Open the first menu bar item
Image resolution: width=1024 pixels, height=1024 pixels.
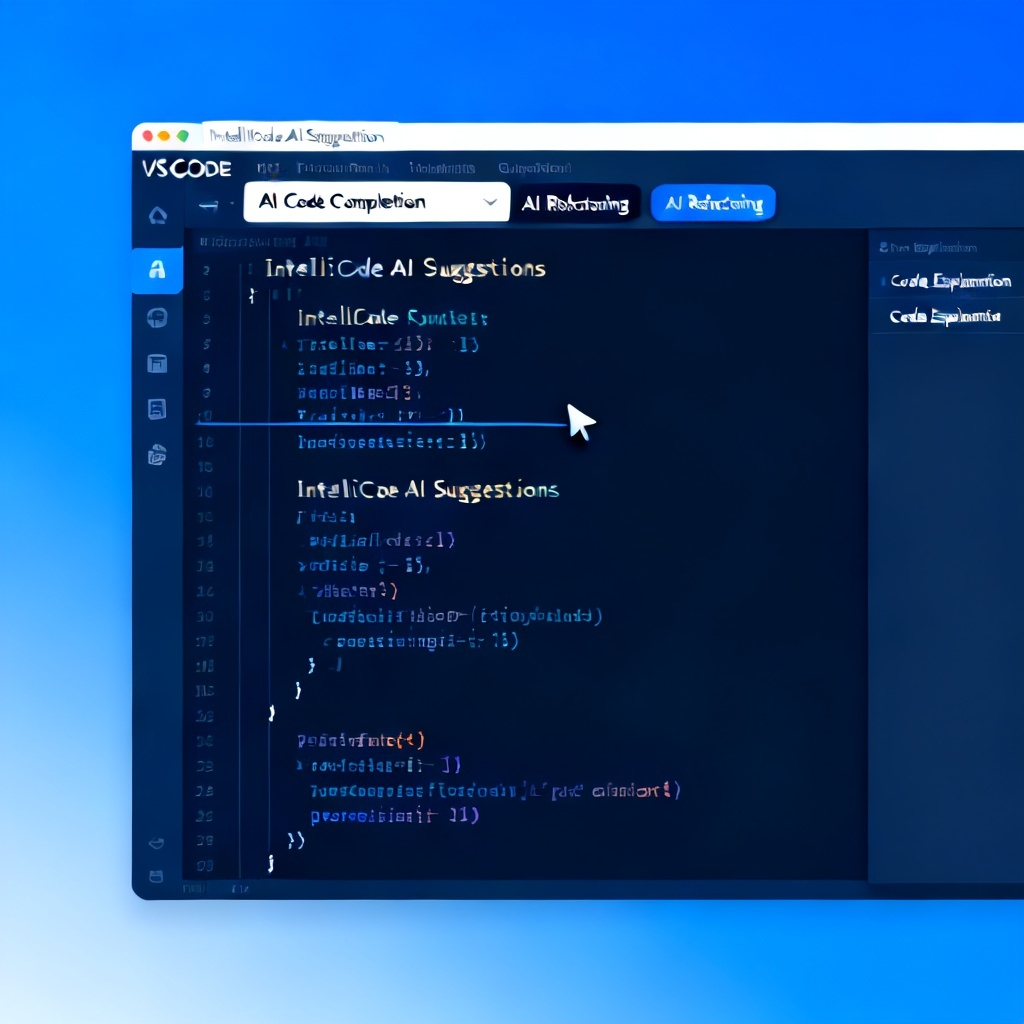[268, 168]
